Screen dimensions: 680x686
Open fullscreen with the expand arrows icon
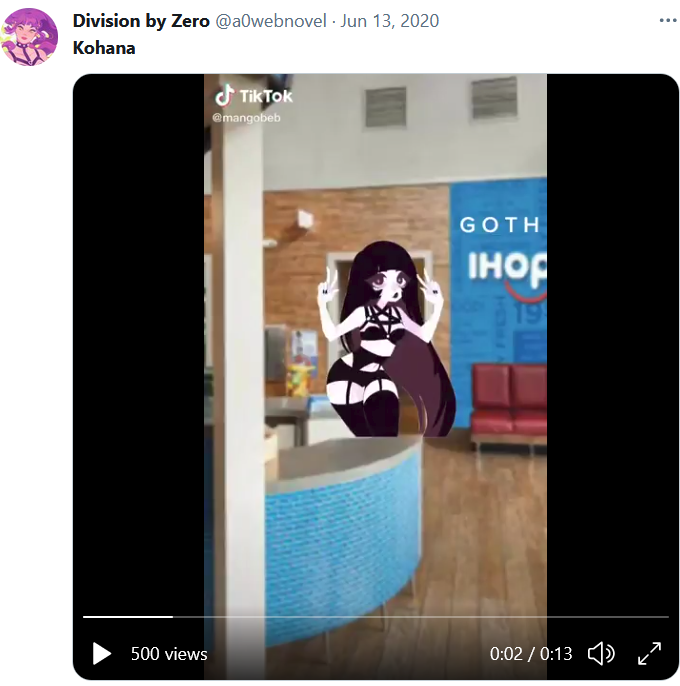point(649,654)
